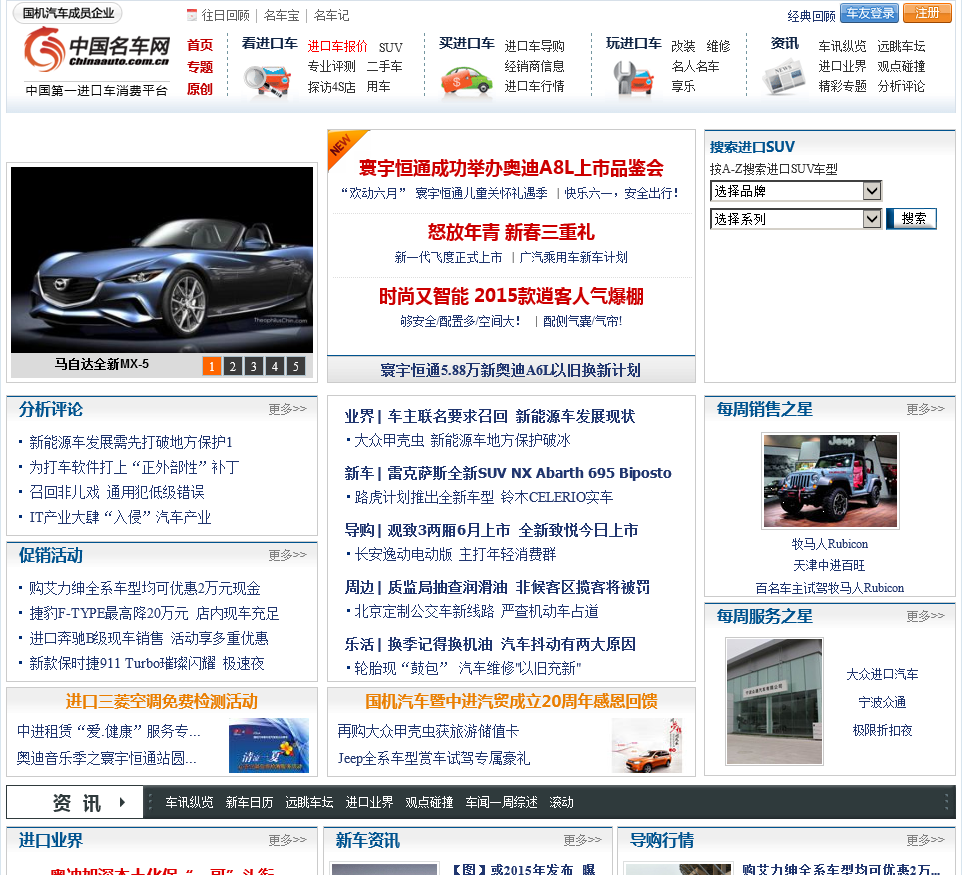The image size is (962, 875).
Task: Click 更多>> in the 新车资讯 section
Action: pyautogui.click(x=582, y=839)
